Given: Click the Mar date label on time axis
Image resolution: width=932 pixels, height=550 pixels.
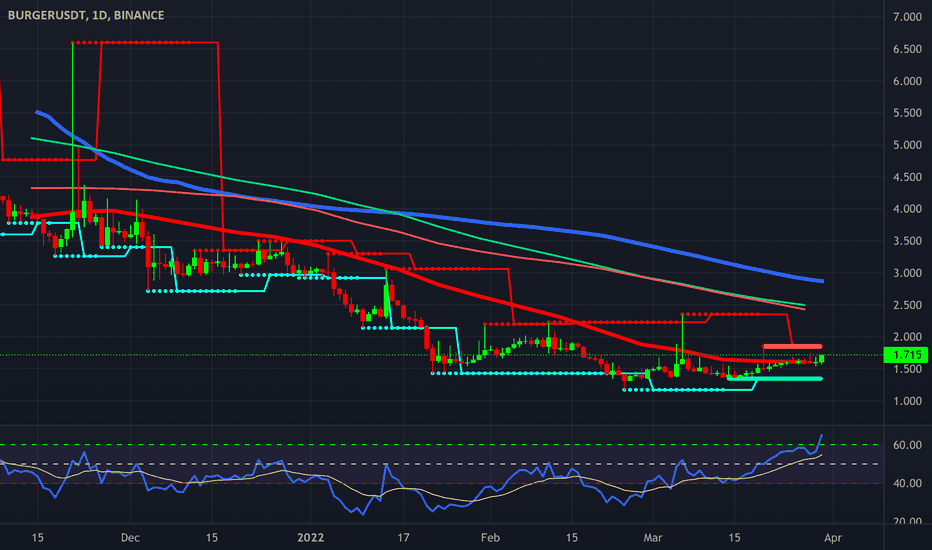Looking at the screenshot, I should pos(653,538).
